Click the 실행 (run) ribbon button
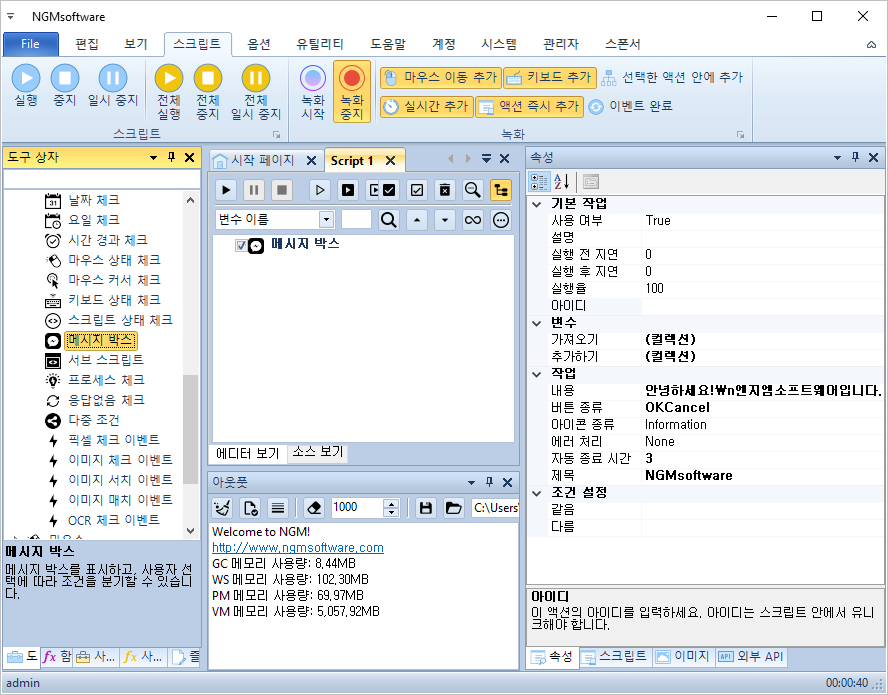Image resolution: width=888 pixels, height=695 pixels. pos(26,86)
